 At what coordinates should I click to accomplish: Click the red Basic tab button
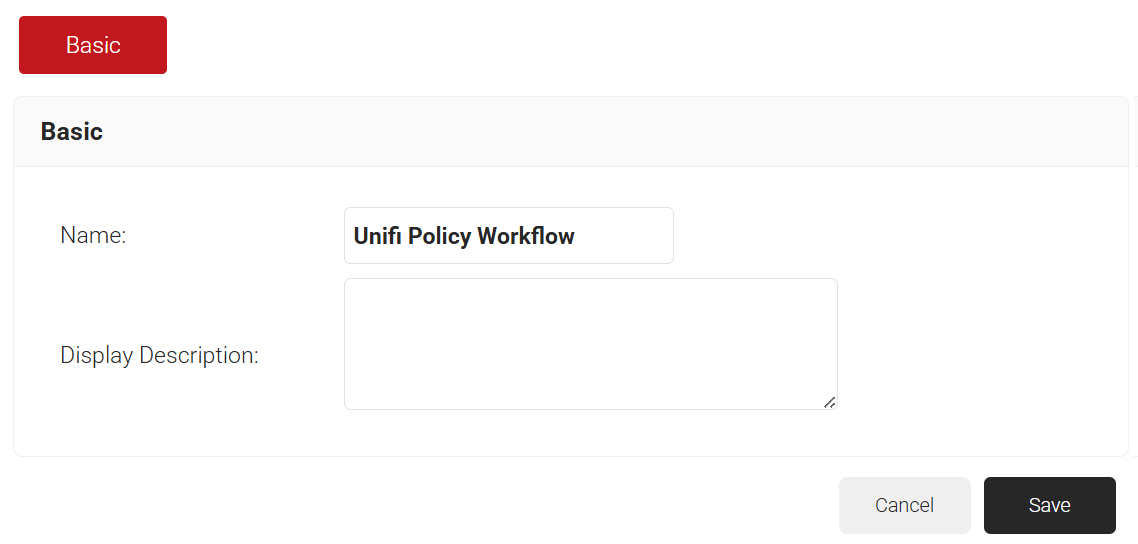tap(93, 45)
